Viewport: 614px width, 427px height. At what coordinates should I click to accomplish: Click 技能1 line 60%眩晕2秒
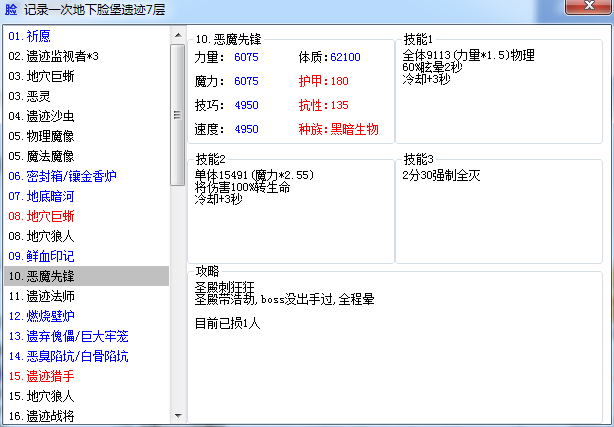(432, 67)
